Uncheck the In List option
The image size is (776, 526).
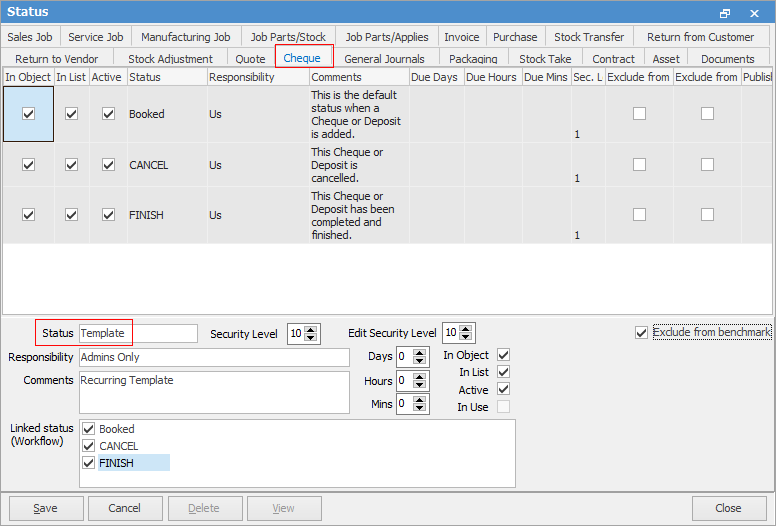503,372
